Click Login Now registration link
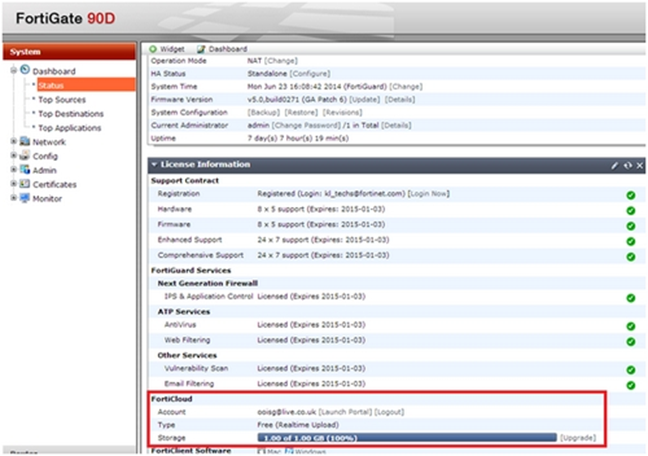The height and width of the screenshot is (456, 648). pyautogui.click(x=429, y=193)
